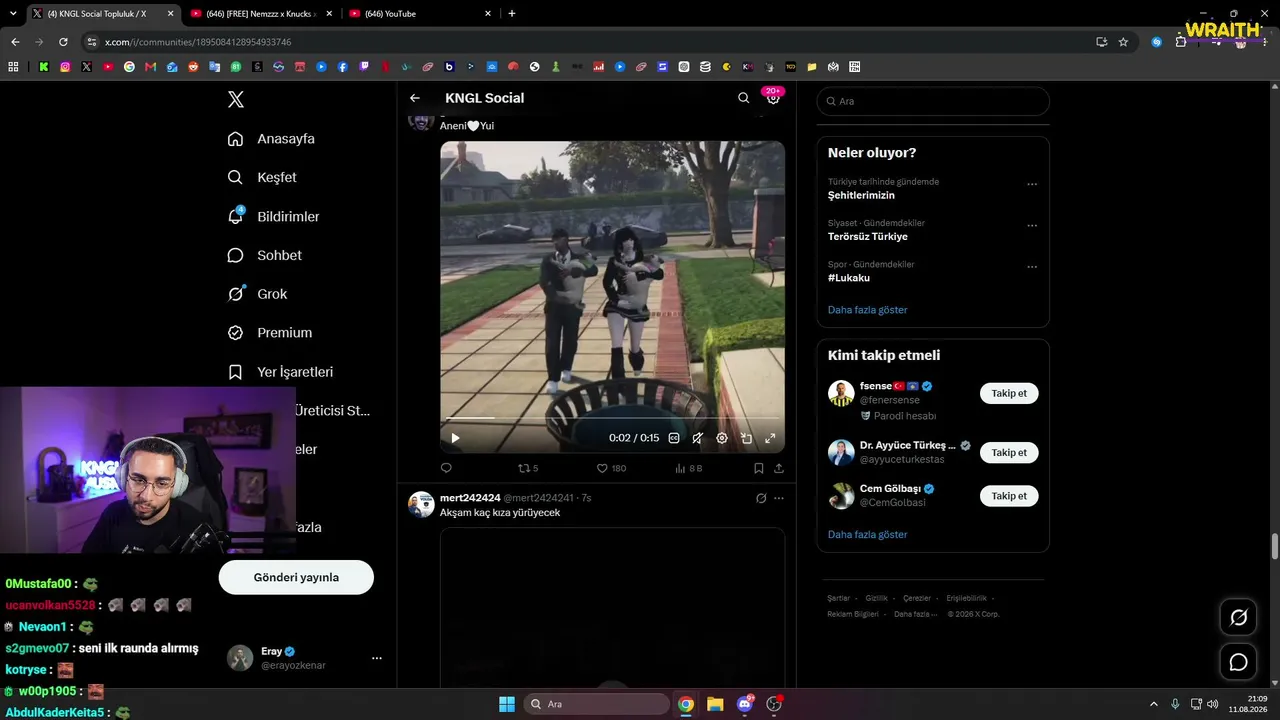Go to Anasayfa in the sidebar
1280x720 pixels.
[271, 139]
